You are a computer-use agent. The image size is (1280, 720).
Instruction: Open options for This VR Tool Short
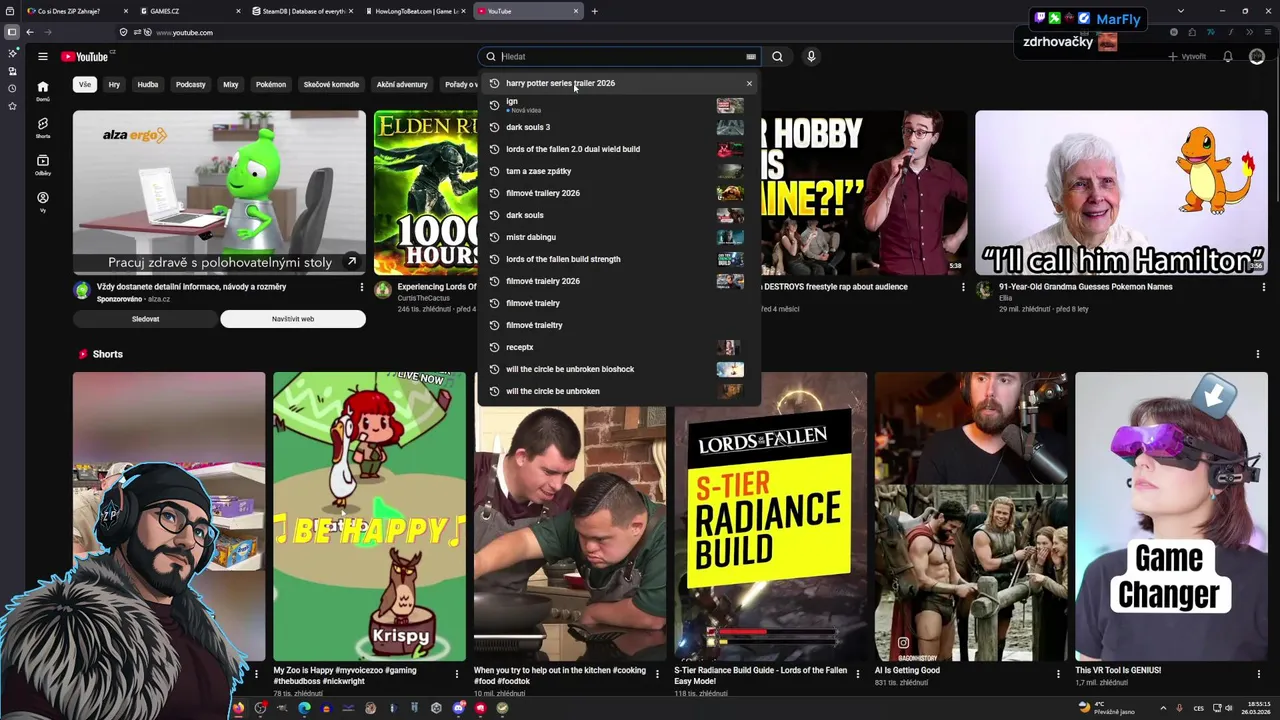[1258, 674]
